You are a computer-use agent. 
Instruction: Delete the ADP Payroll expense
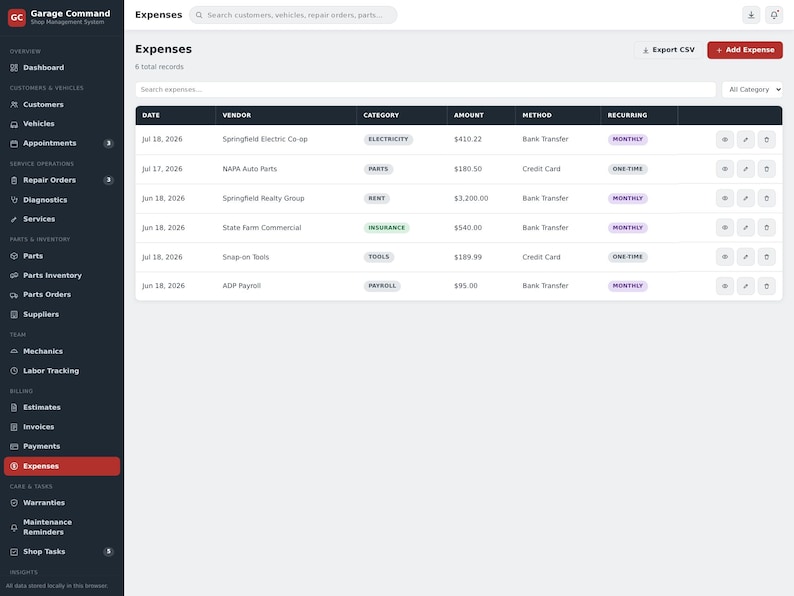pos(766,286)
